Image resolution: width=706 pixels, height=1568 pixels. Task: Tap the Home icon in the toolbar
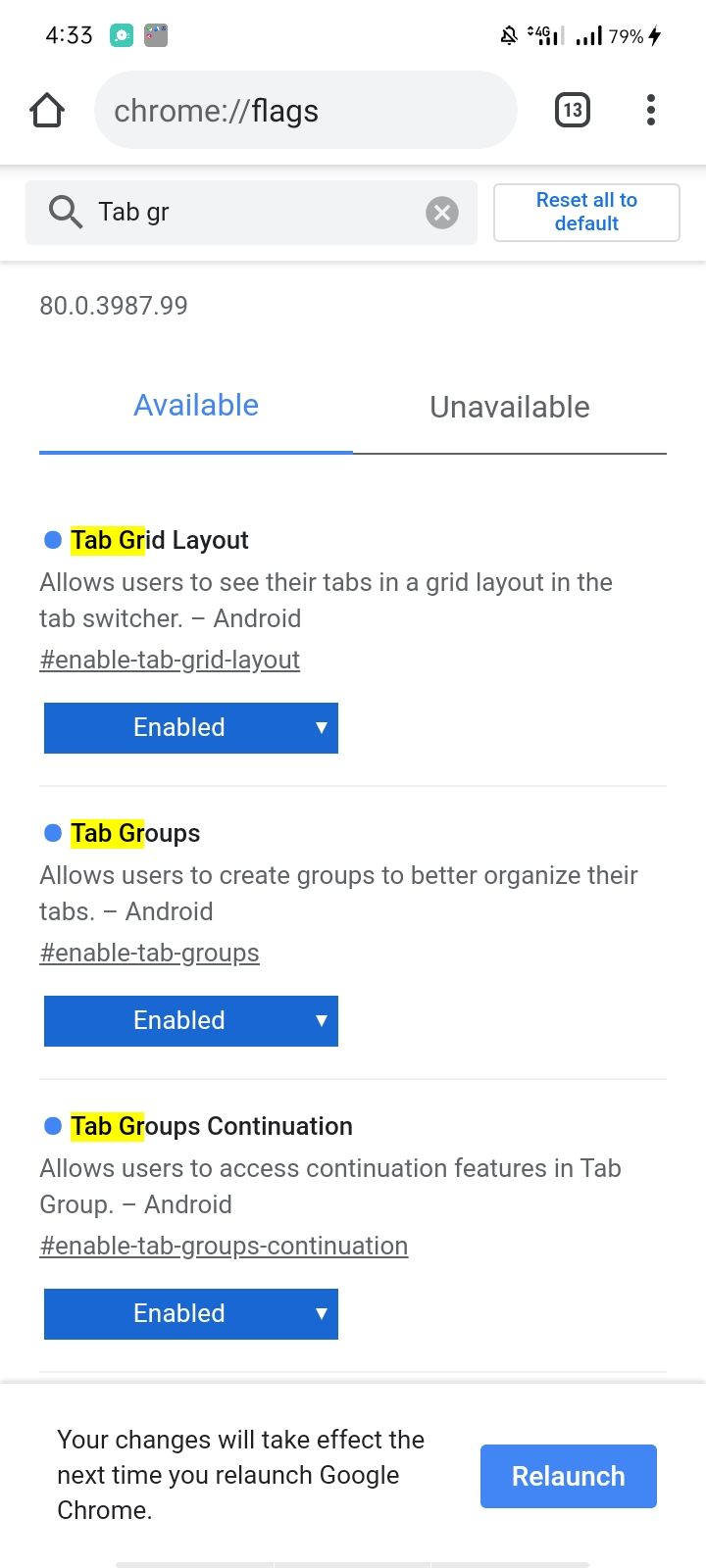[47, 110]
